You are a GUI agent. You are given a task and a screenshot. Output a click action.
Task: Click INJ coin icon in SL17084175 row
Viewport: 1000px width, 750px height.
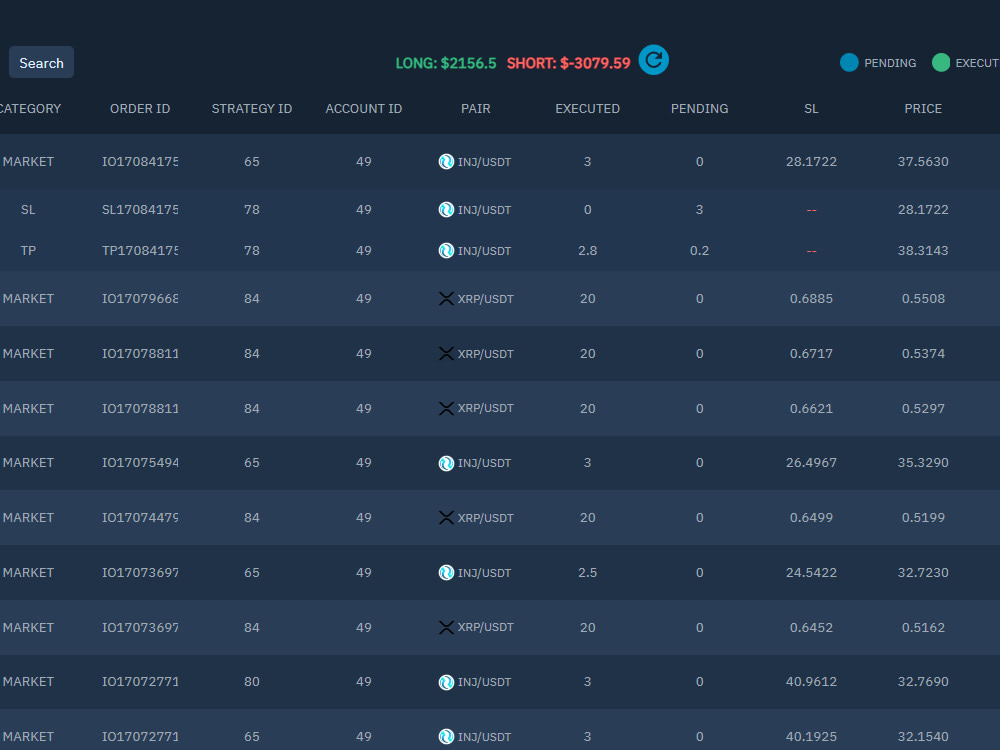pyautogui.click(x=446, y=209)
